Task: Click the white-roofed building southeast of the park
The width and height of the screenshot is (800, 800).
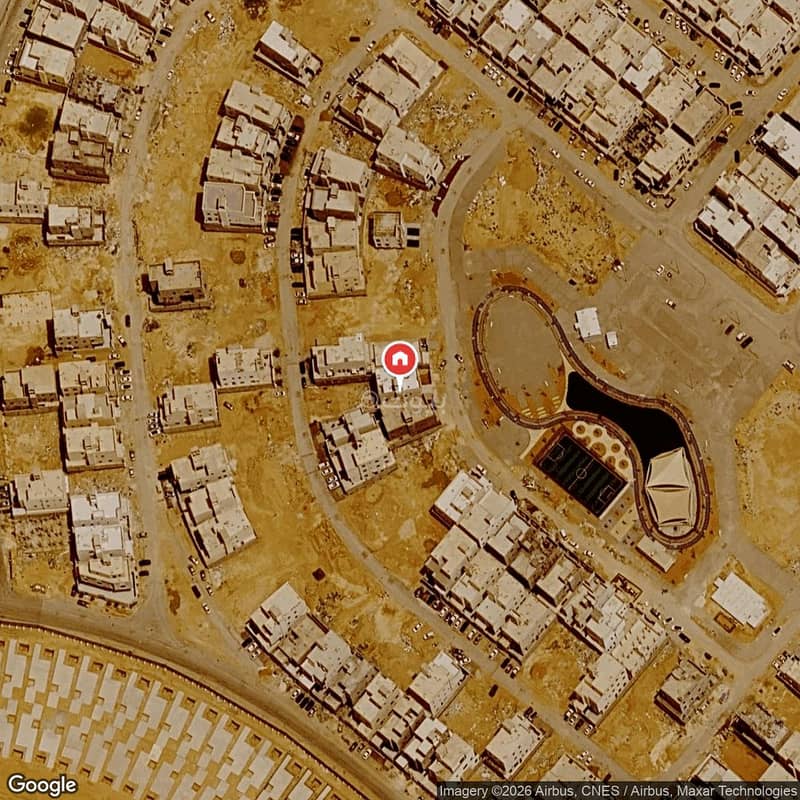Action: click(740, 600)
